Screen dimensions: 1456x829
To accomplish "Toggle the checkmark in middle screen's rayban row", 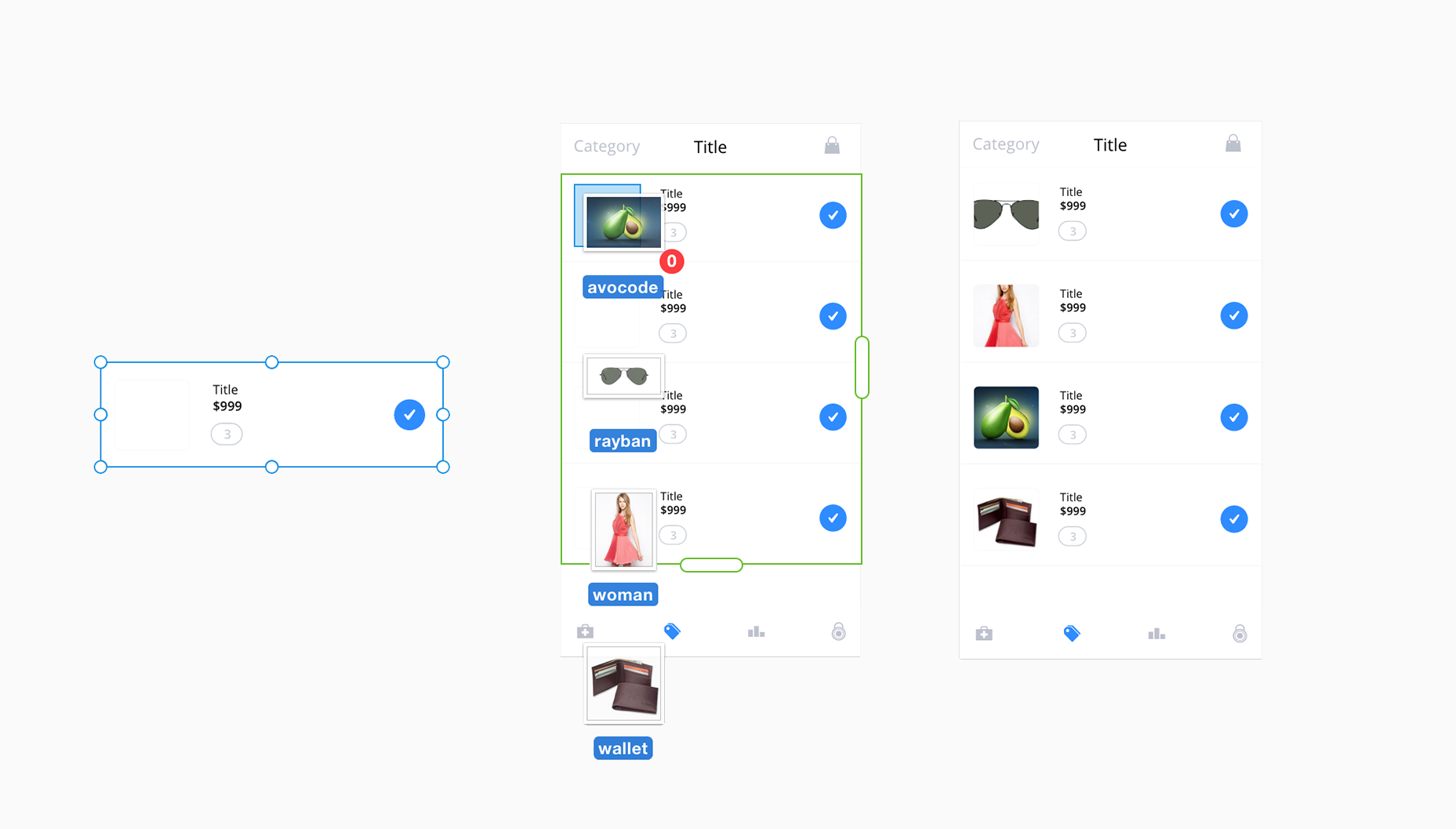I will 833,416.
